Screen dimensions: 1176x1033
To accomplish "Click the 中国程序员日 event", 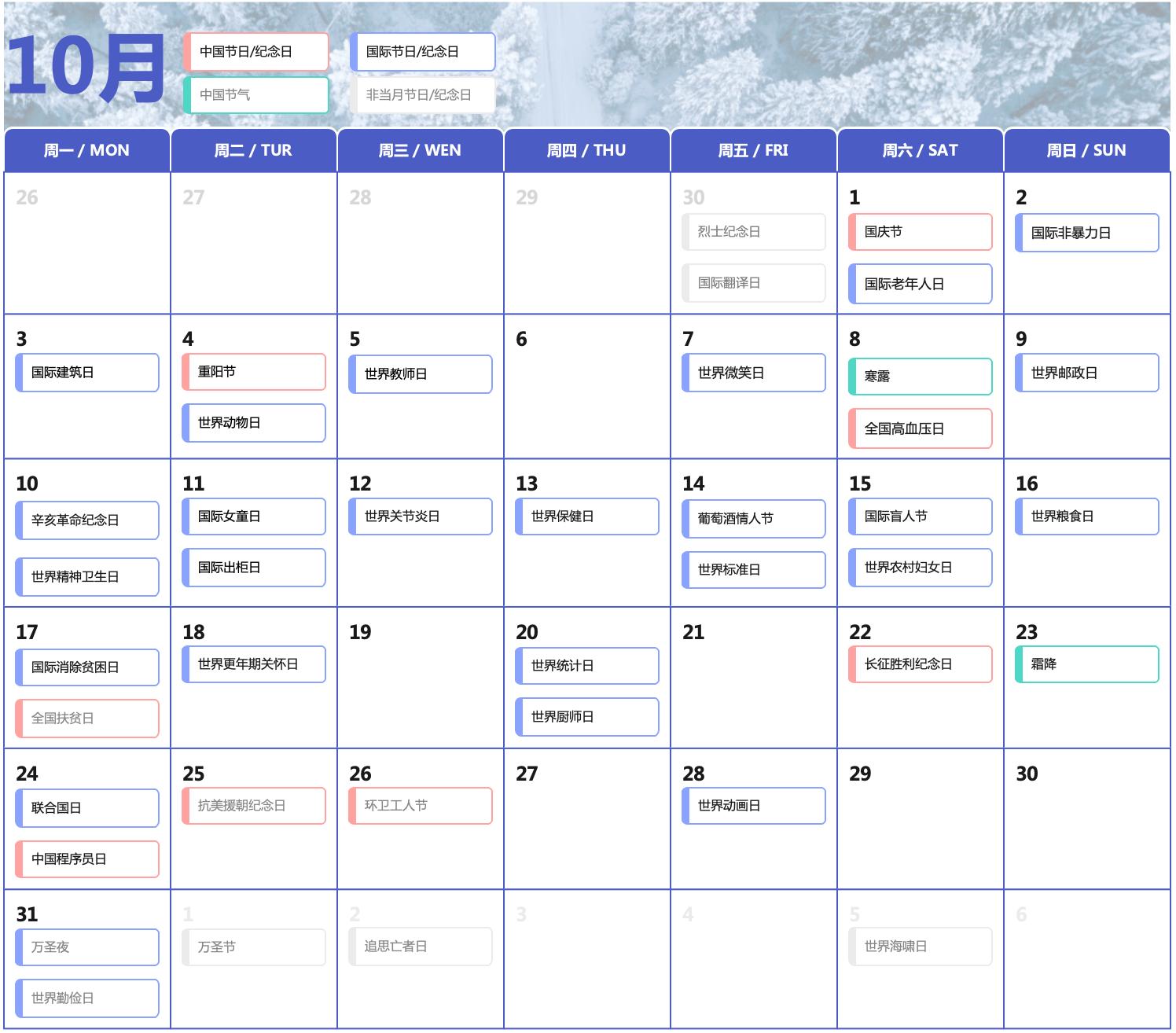I will click(x=87, y=859).
